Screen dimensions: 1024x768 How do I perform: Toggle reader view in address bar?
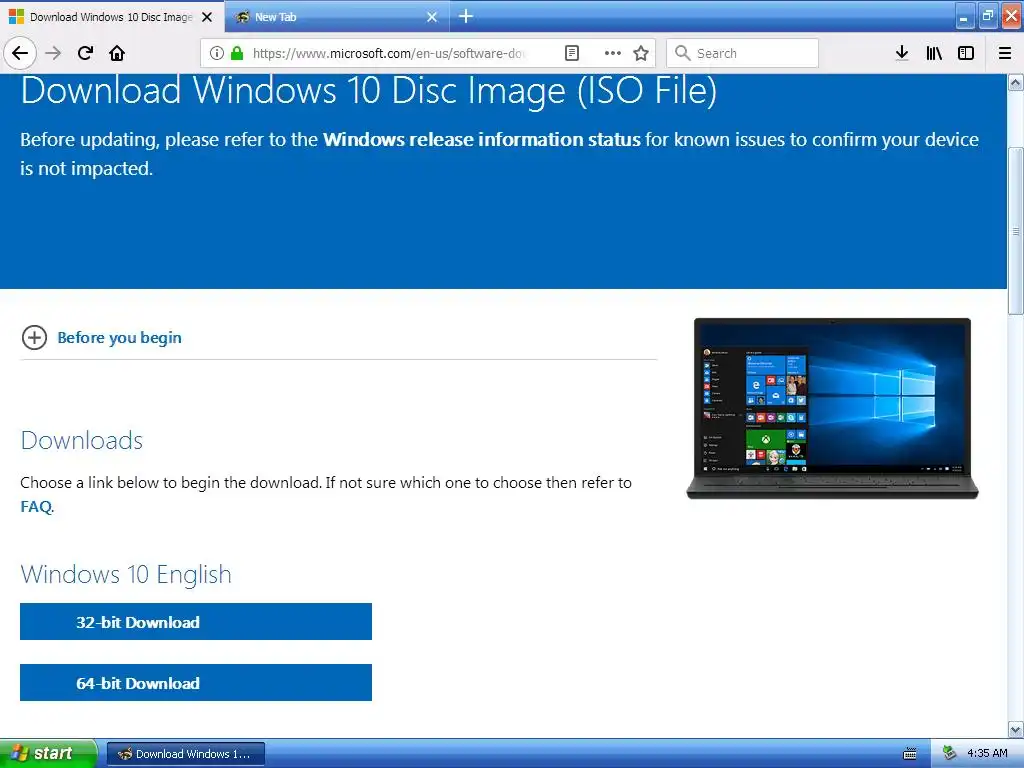pyautogui.click(x=571, y=53)
